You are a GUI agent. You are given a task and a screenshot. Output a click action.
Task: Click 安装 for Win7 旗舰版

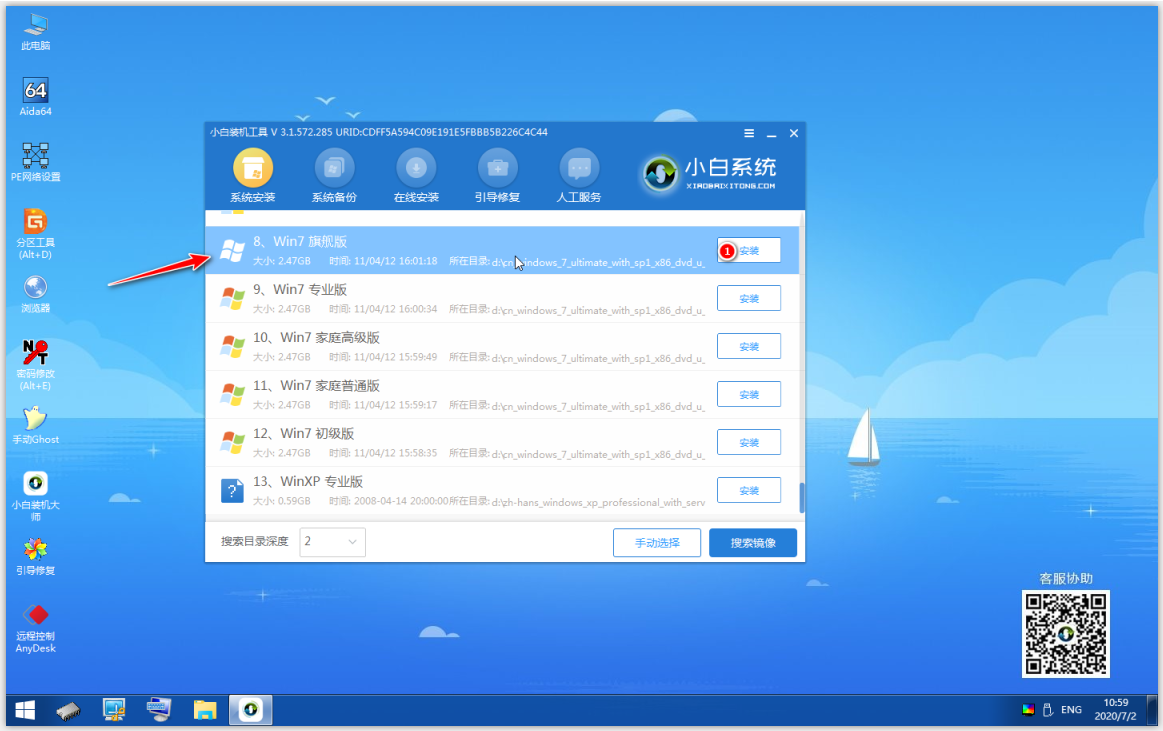(748, 251)
